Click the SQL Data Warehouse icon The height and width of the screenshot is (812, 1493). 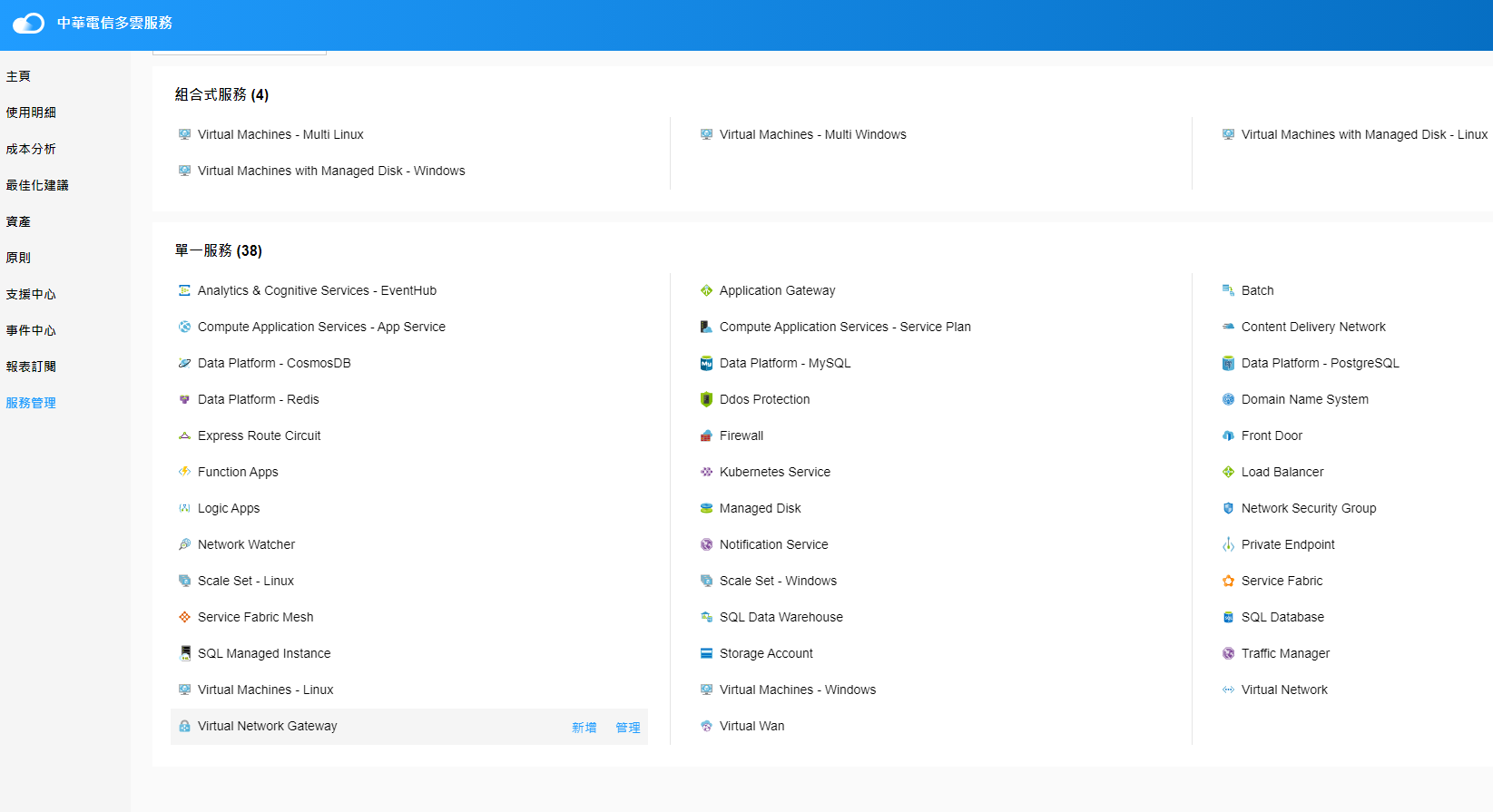(x=707, y=617)
